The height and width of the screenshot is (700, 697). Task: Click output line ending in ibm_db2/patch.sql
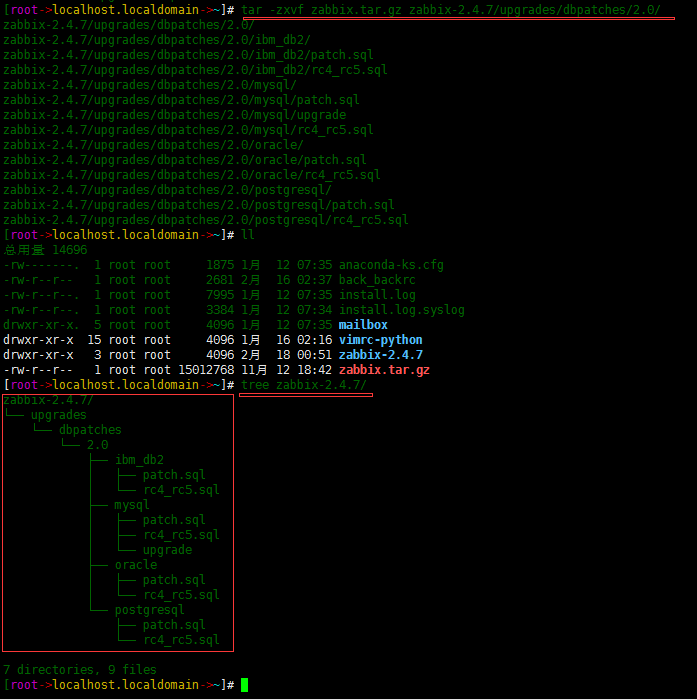pos(188,55)
